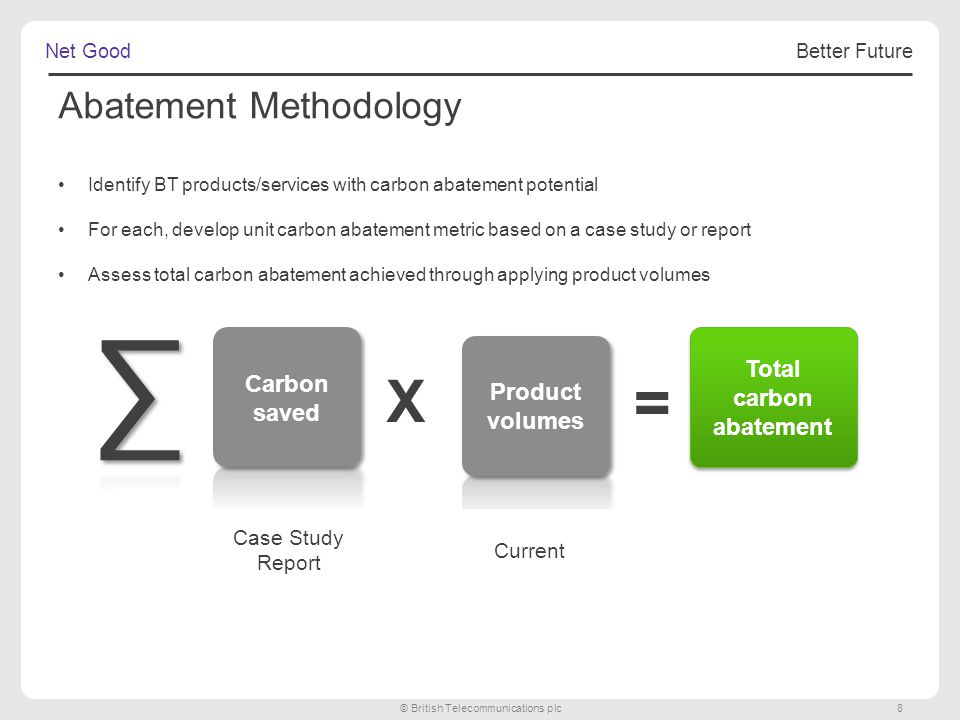Click the sigma summation symbol

pyautogui.click(x=141, y=400)
